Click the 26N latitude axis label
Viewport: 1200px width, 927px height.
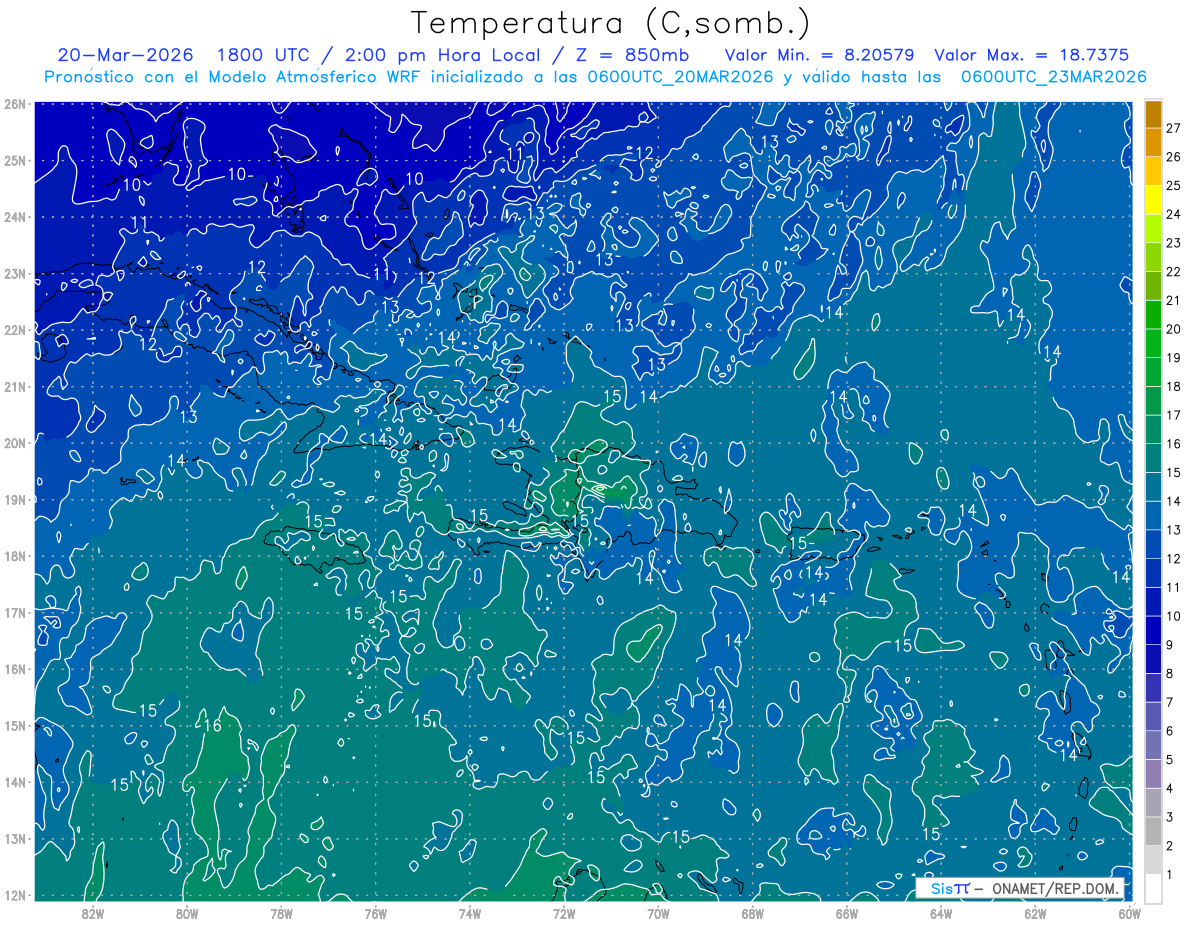click(x=15, y=104)
